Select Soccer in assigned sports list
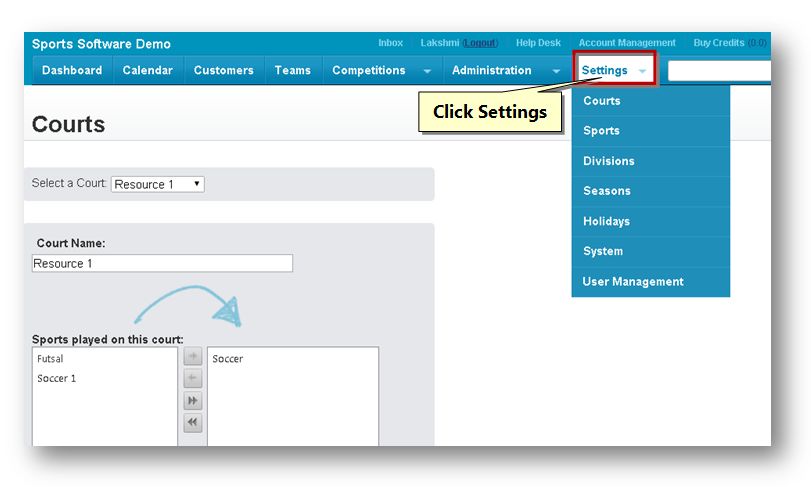 [228, 359]
